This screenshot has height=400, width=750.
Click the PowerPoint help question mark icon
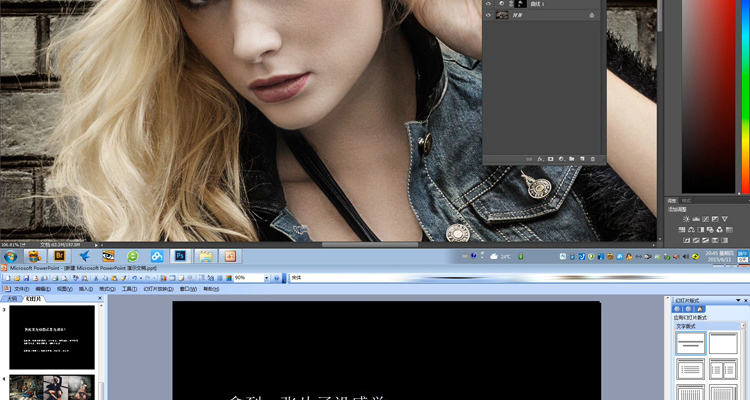[276, 278]
